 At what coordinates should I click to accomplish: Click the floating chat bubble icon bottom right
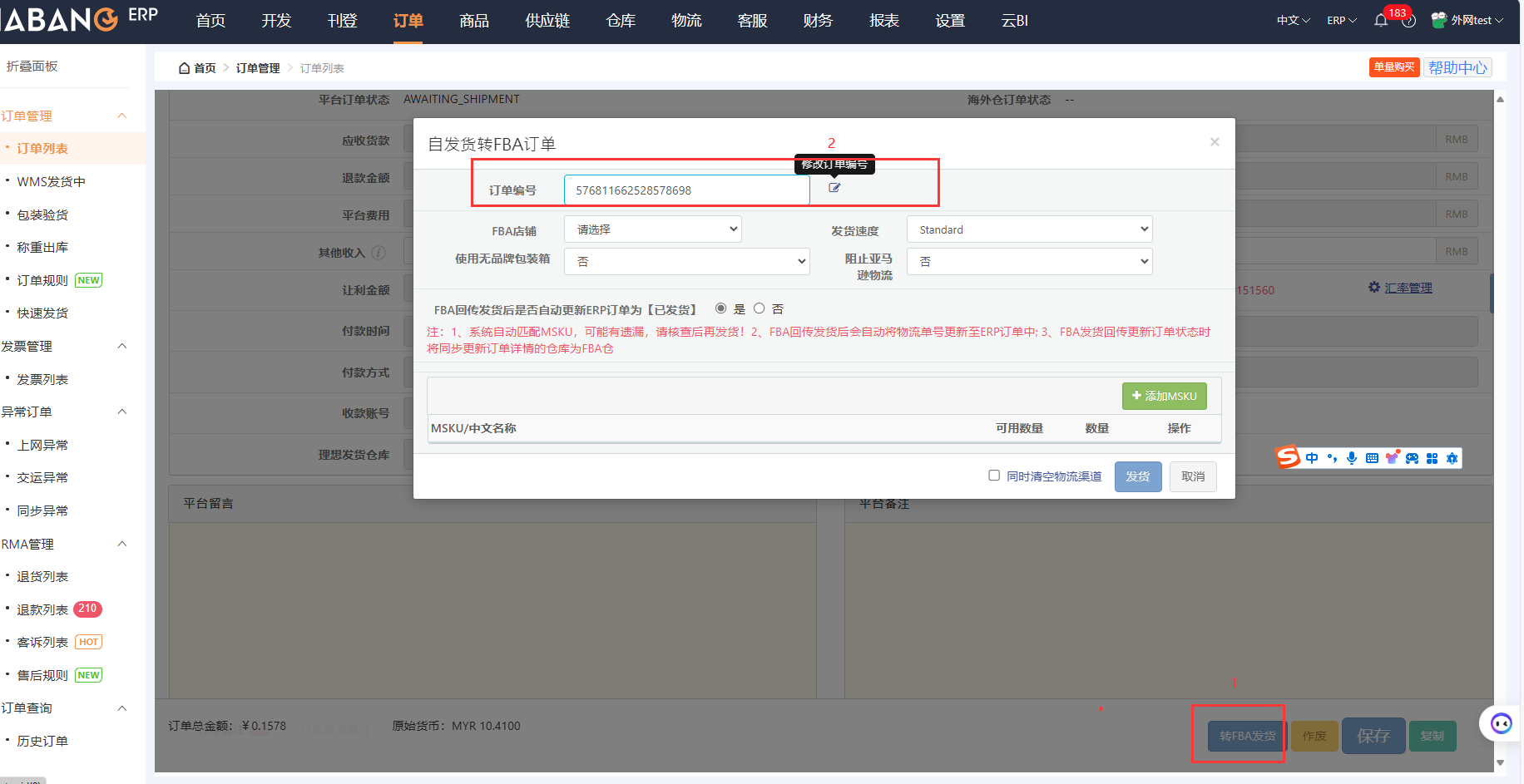click(1500, 722)
